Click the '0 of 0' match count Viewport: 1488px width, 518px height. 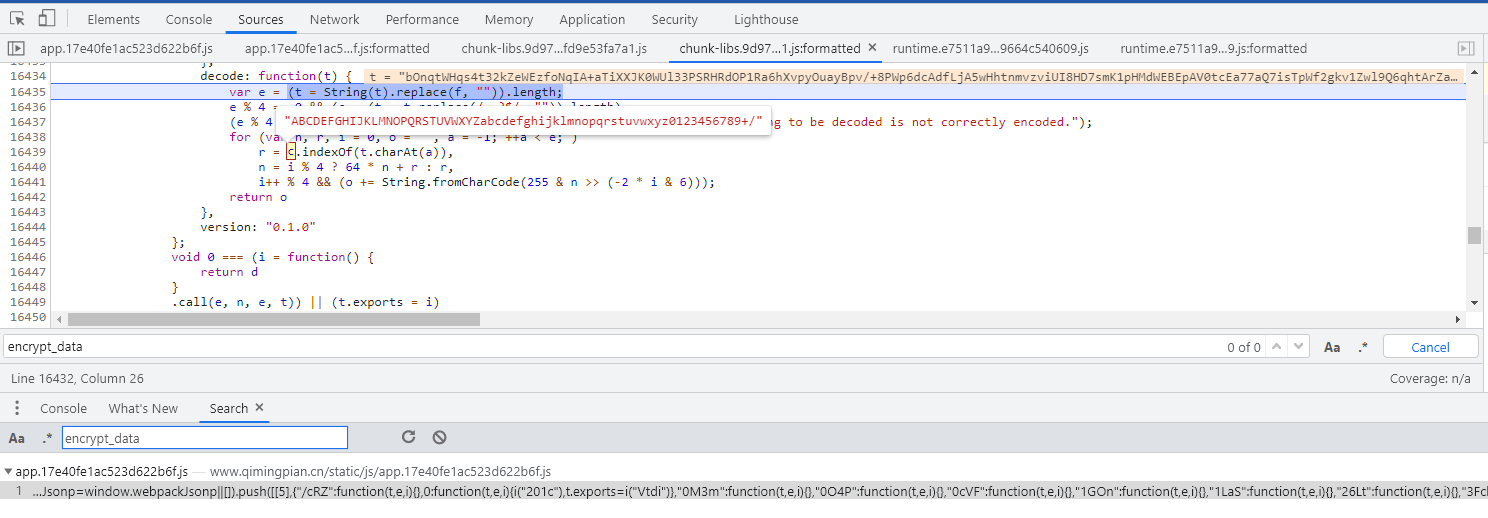pyautogui.click(x=1244, y=347)
